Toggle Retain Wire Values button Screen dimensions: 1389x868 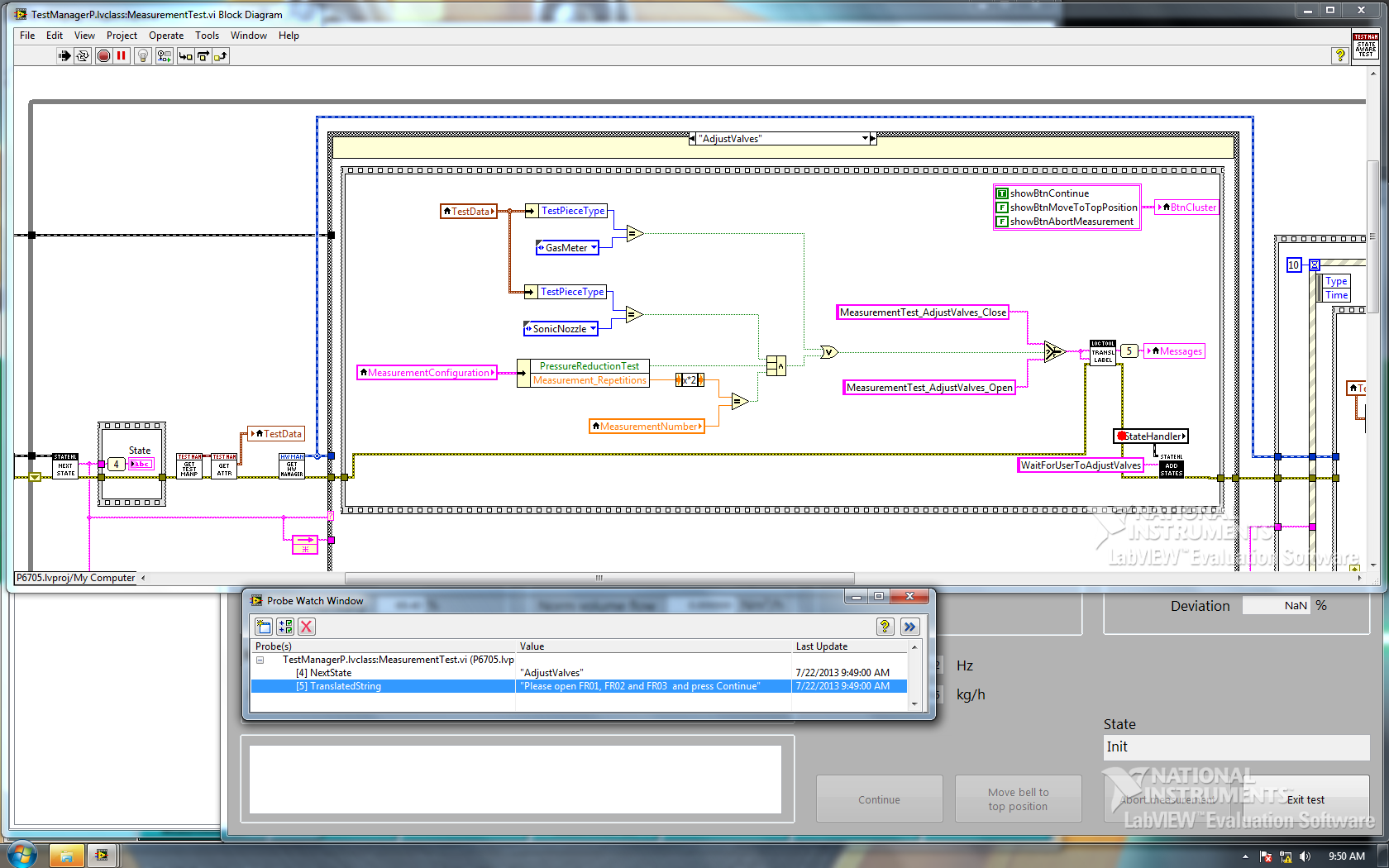(165, 56)
